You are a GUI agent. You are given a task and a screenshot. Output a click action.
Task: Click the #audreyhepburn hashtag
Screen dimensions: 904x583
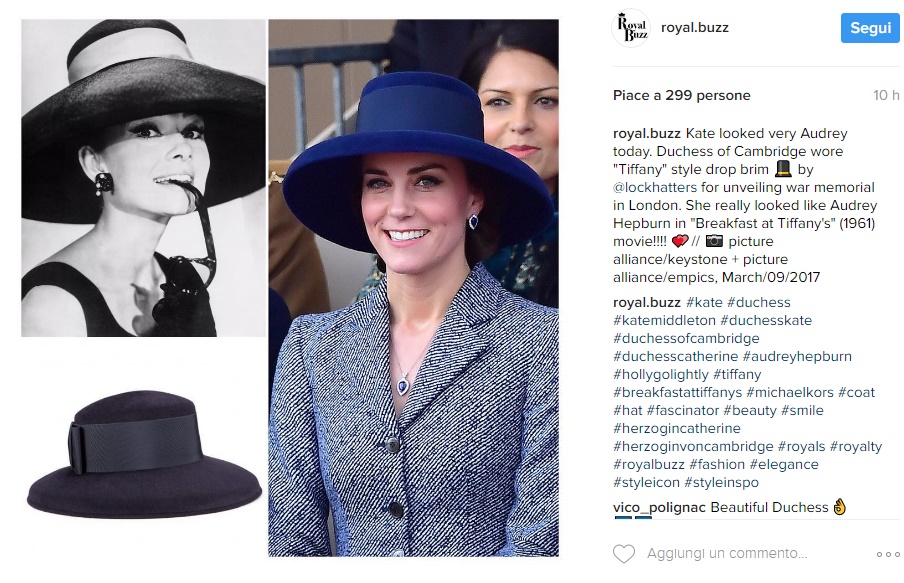pos(797,356)
